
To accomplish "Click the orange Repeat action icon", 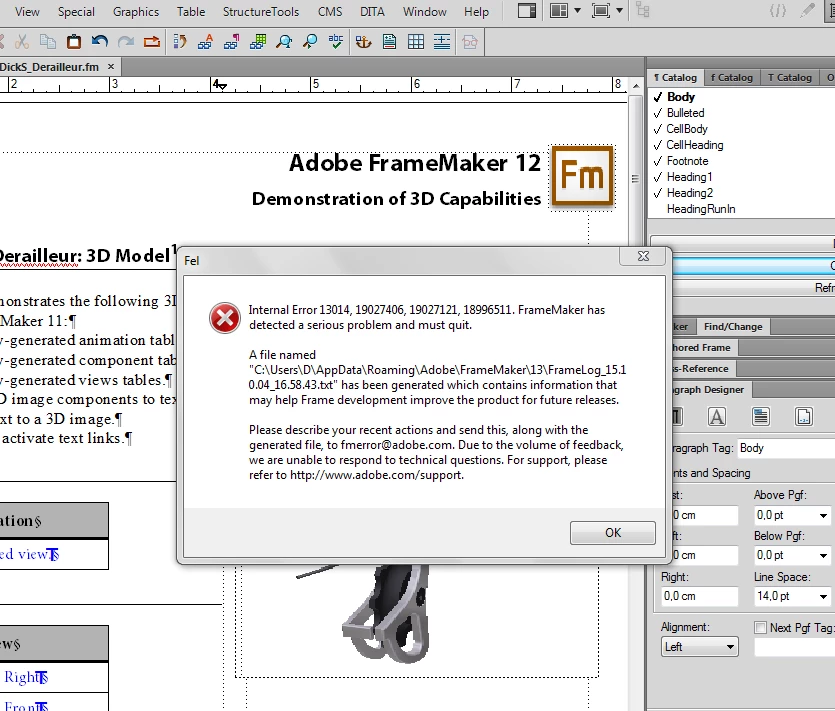I will [152, 42].
